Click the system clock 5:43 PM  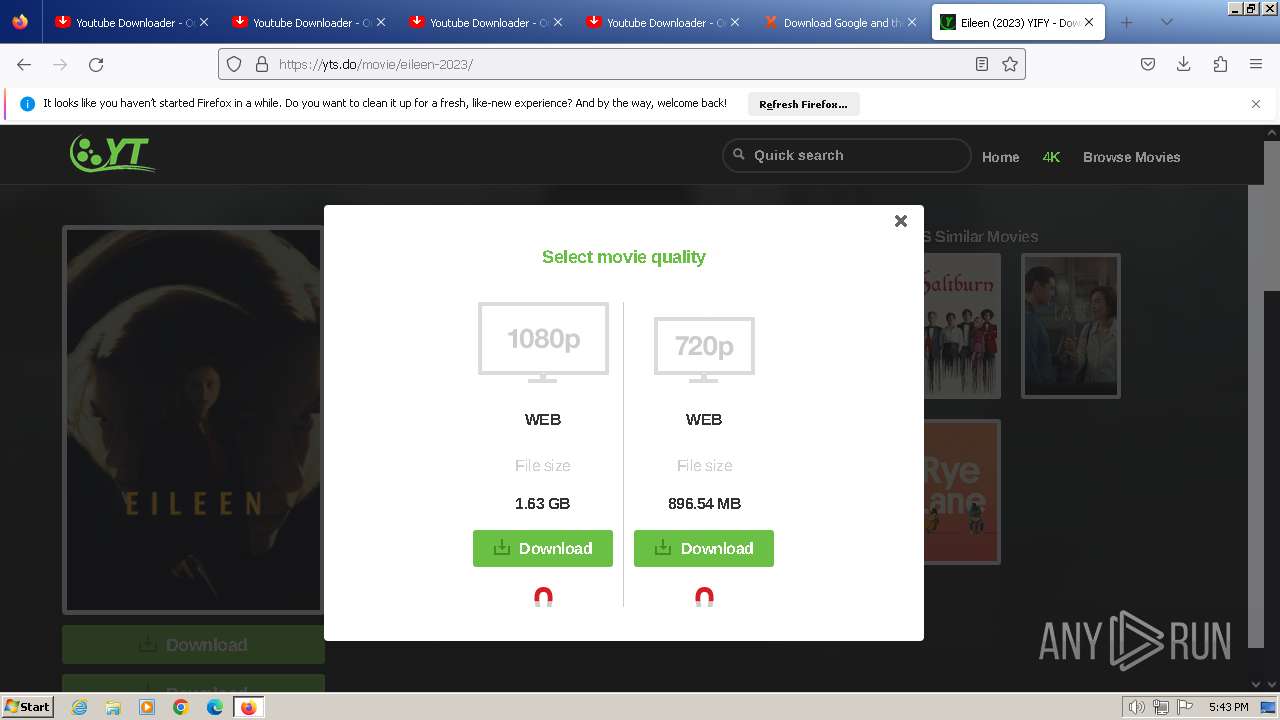coord(1228,707)
